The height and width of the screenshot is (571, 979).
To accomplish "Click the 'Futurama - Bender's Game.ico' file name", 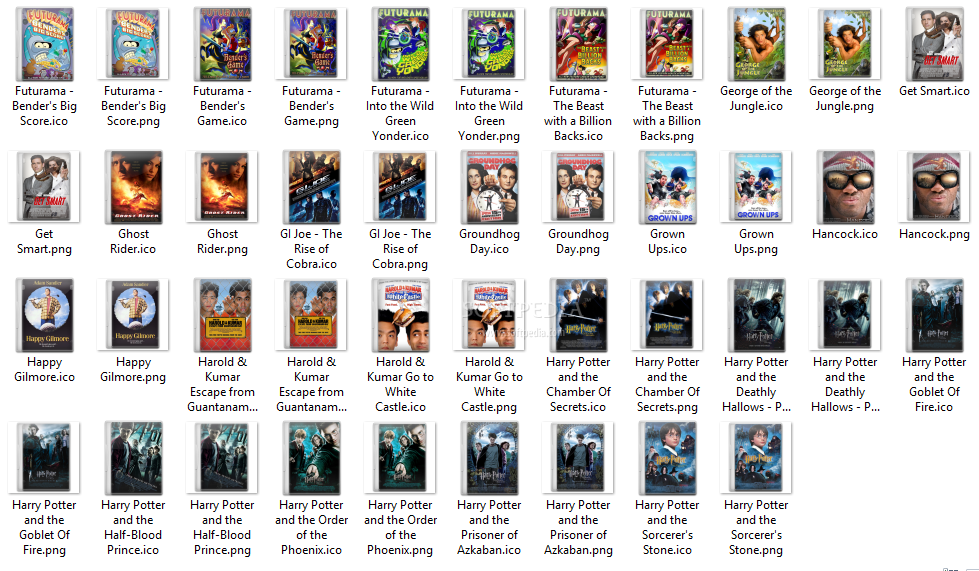I will (222, 106).
